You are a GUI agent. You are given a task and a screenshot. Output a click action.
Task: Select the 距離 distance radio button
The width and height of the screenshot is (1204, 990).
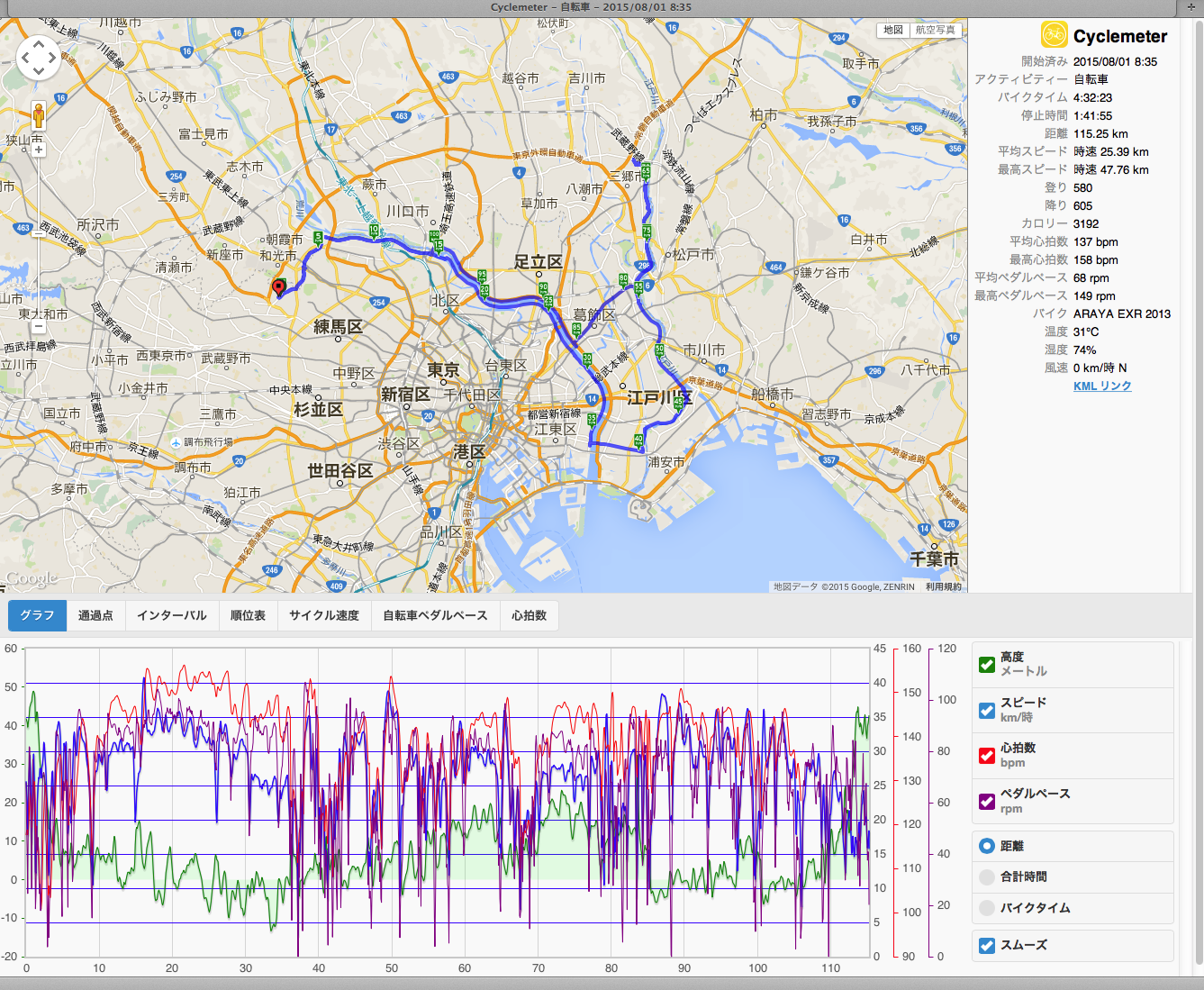click(x=987, y=846)
